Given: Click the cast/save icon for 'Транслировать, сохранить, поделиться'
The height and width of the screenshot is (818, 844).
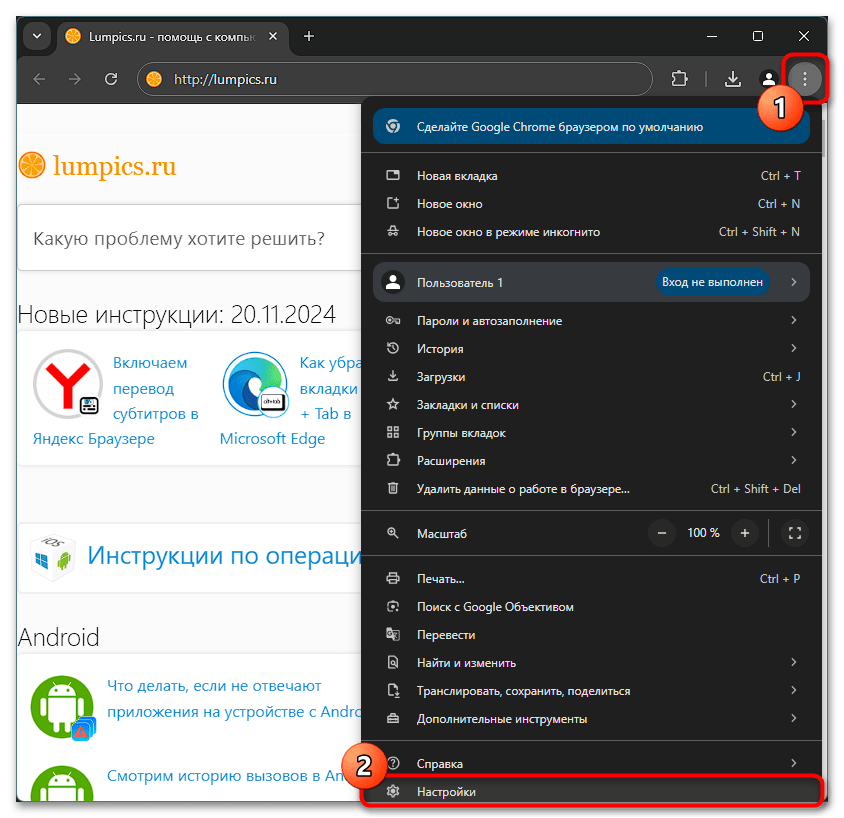Looking at the screenshot, I should pos(393,690).
